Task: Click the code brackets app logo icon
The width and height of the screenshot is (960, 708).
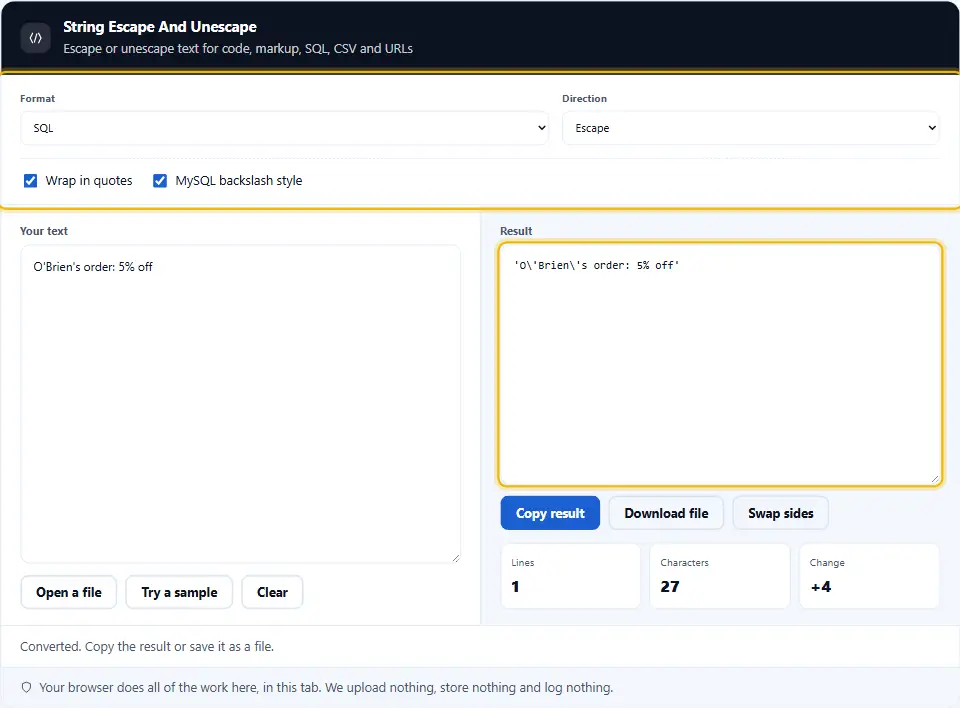Action: click(x=36, y=38)
